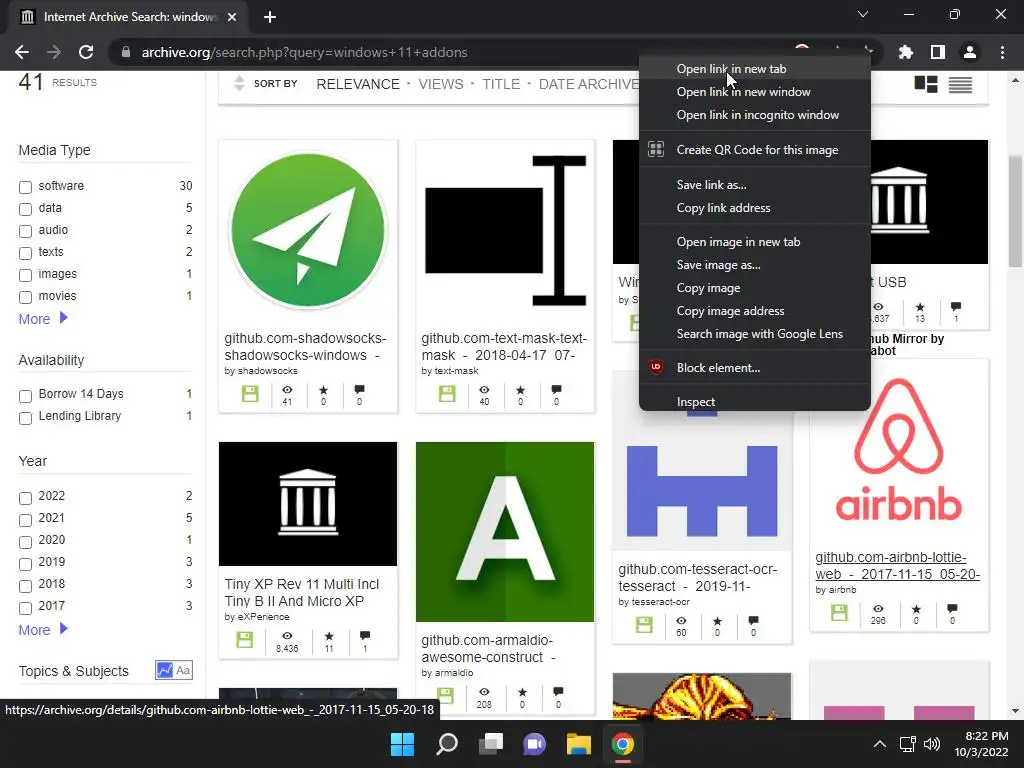Open Tiny XP Rev 11 title link
The height and width of the screenshot is (768, 1024).
pos(302,592)
